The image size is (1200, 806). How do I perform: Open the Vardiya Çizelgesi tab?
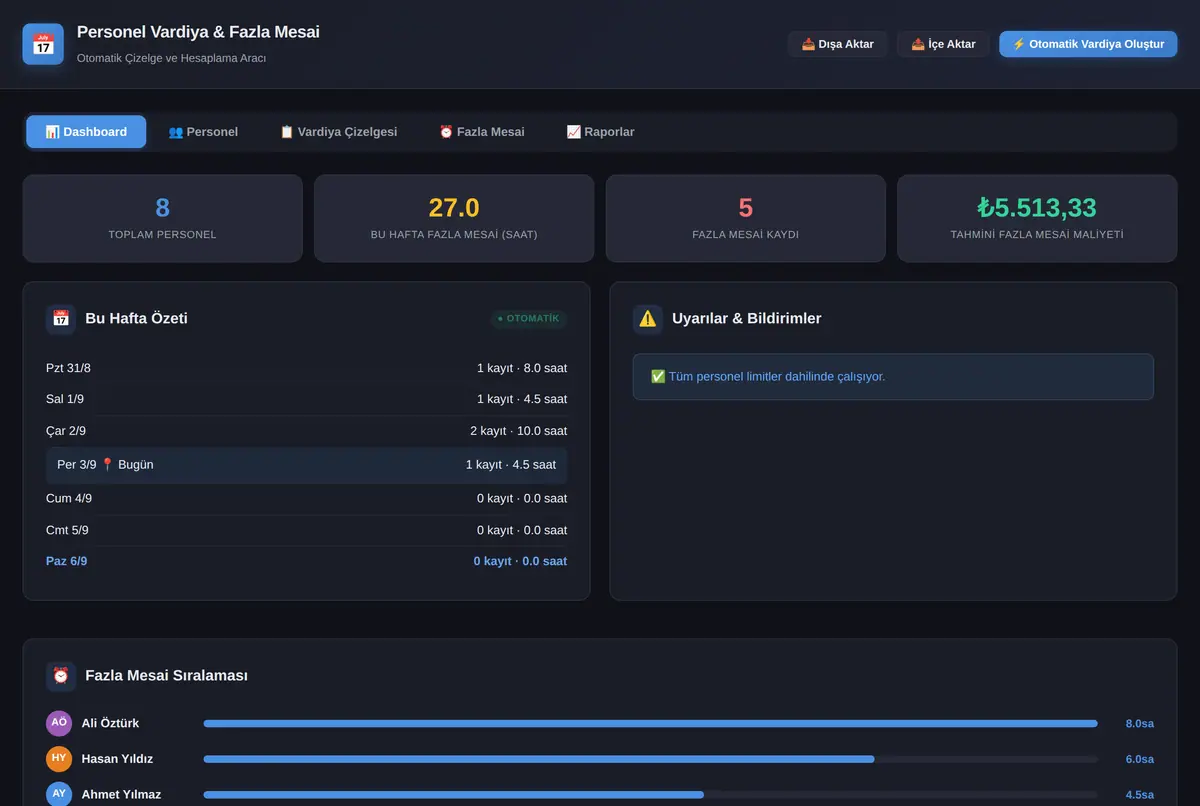click(x=338, y=132)
